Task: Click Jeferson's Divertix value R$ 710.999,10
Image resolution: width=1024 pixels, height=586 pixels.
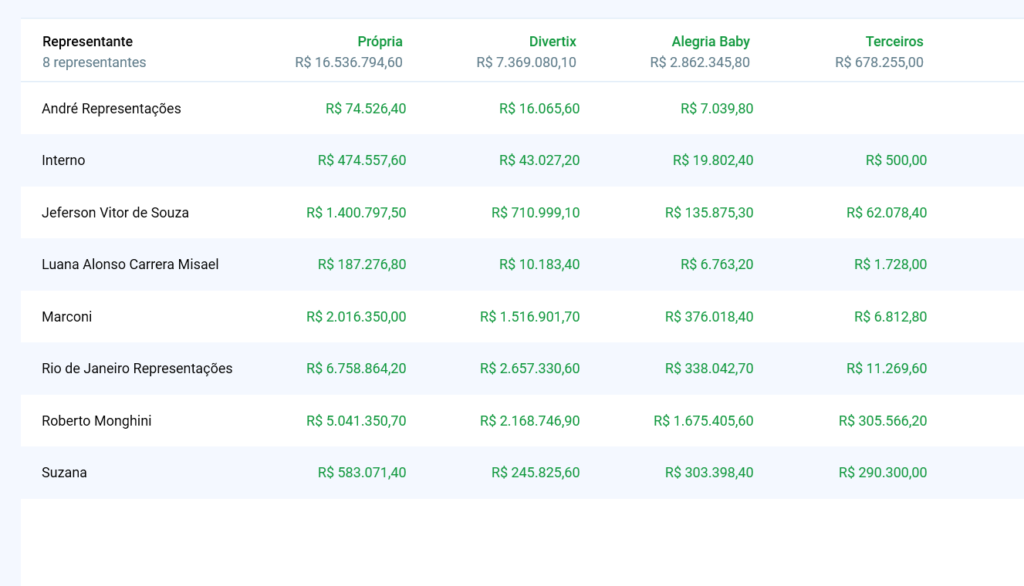Action: coord(536,213)
